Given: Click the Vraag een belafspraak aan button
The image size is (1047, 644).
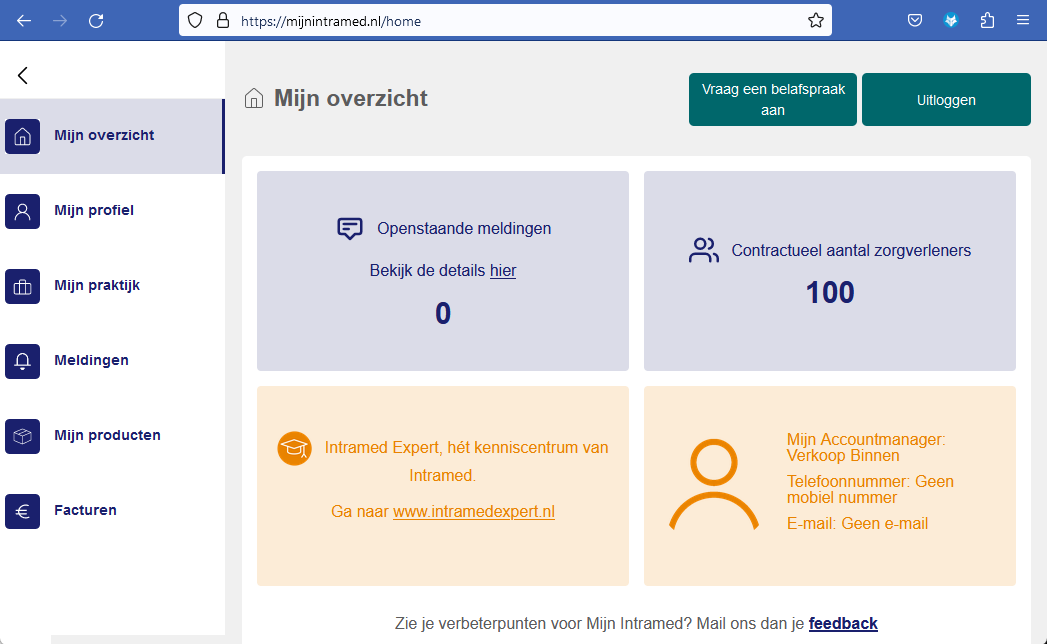Looking at the screenshot, I should (x=773, y=100).
